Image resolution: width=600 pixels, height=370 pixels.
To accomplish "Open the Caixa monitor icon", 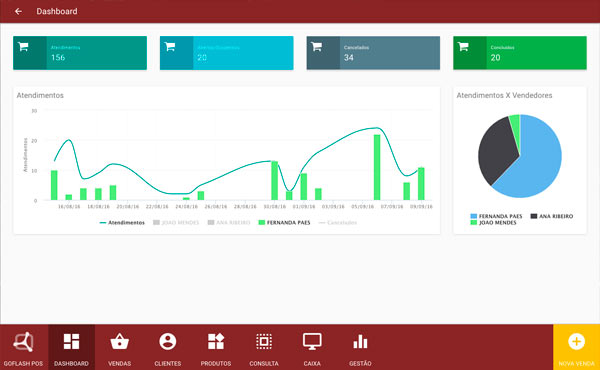I will pyautogui.click(x=312, y=341).
